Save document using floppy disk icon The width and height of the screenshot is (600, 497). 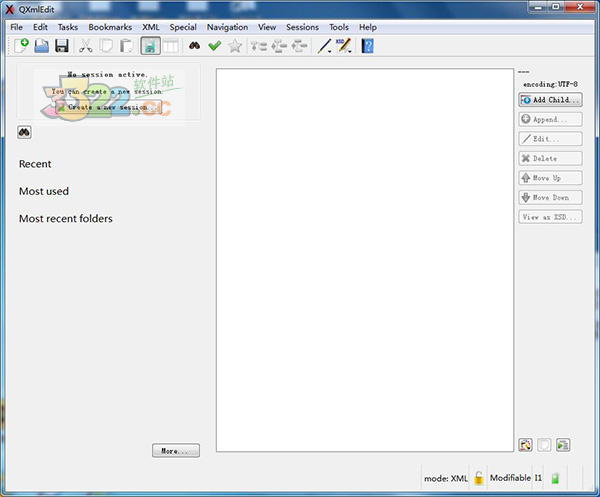61,46
